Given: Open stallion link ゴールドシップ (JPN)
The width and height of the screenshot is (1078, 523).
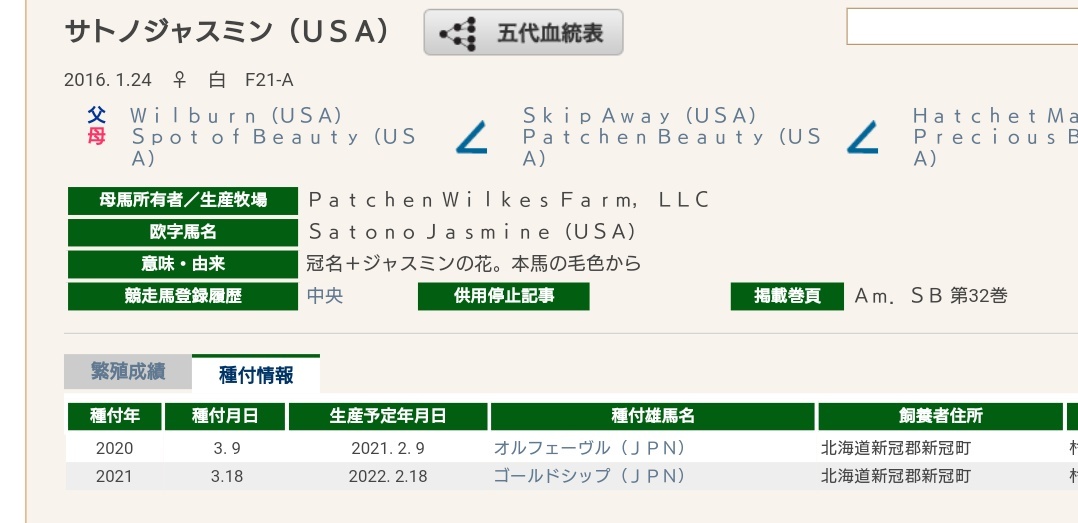Looking at the screenshot, I should (x=589, y=476).
